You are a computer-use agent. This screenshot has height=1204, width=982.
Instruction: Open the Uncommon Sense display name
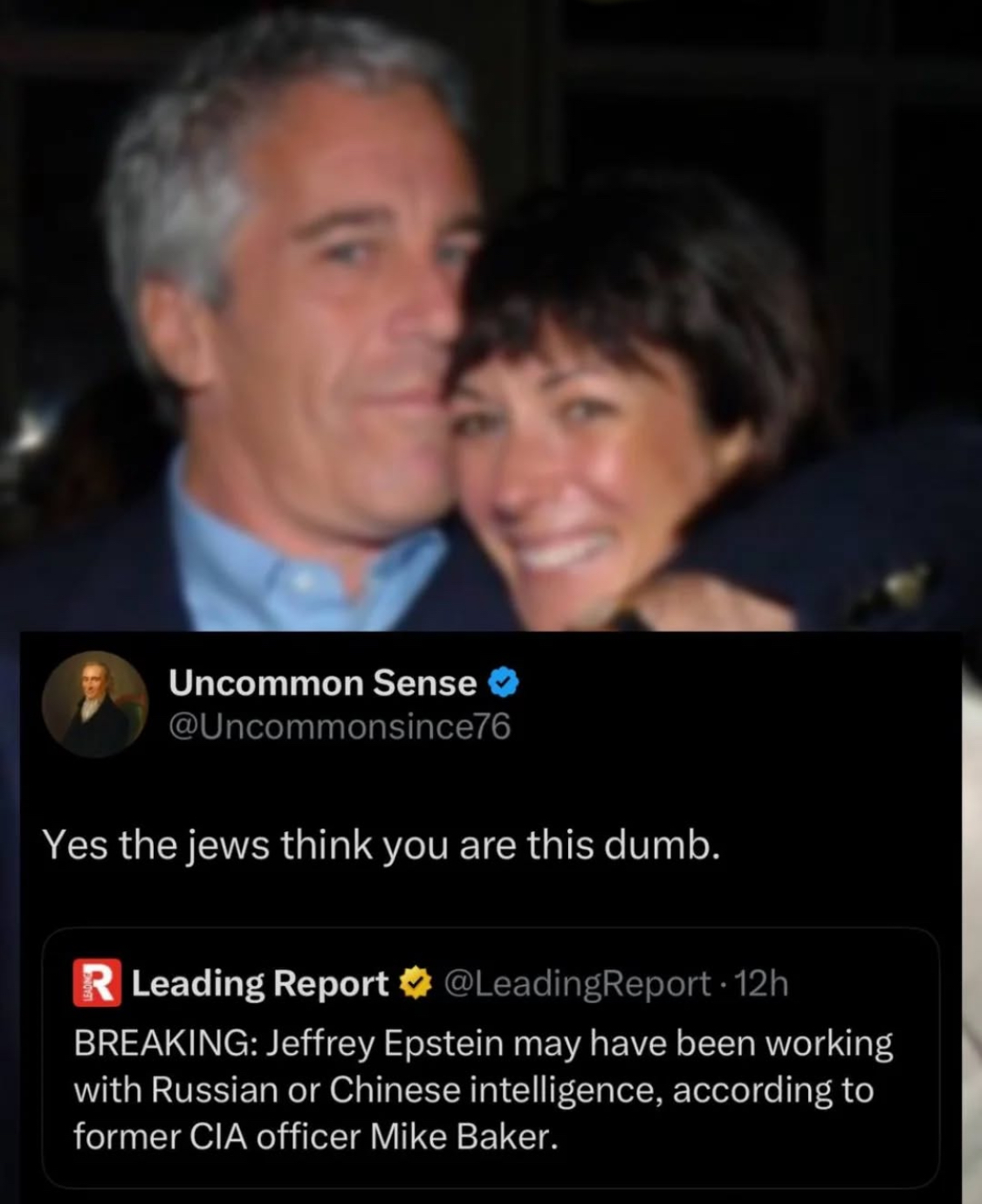point(322,683)
